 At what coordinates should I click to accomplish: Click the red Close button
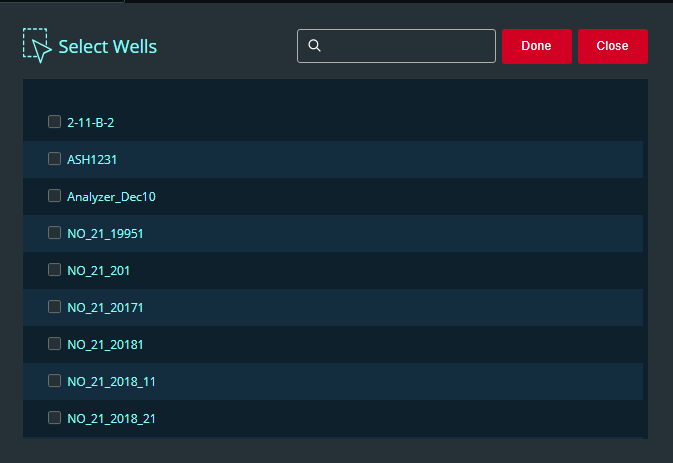click(x=612, y=46)
